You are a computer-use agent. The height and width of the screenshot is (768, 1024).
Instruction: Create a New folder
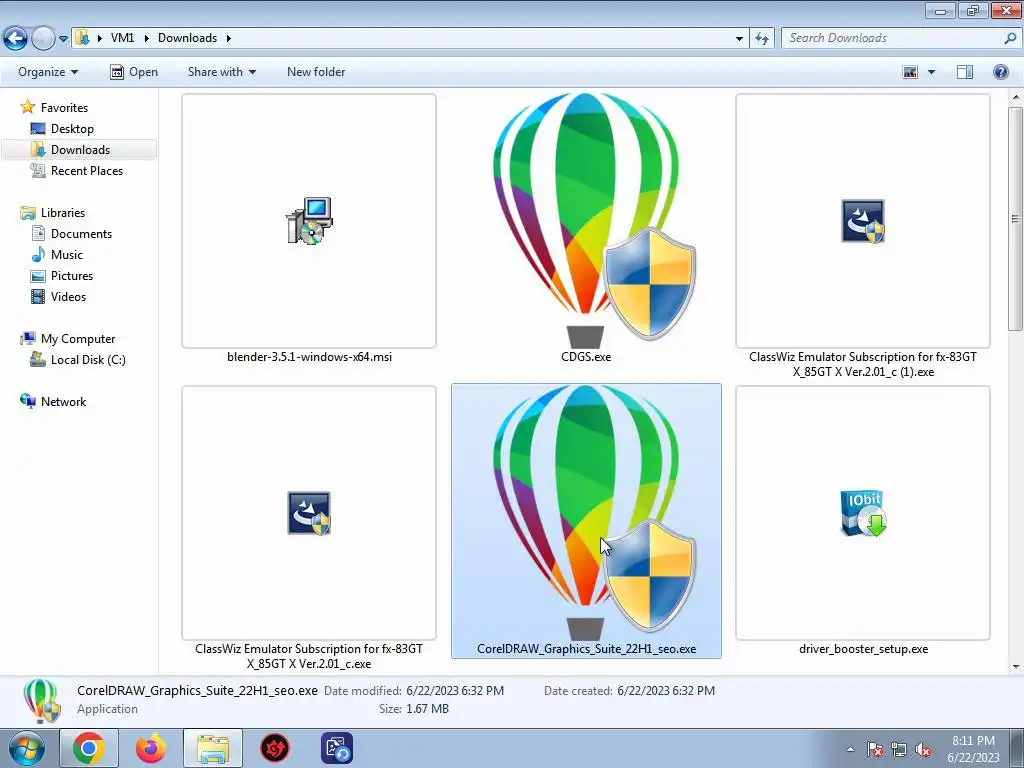[316, 72]
